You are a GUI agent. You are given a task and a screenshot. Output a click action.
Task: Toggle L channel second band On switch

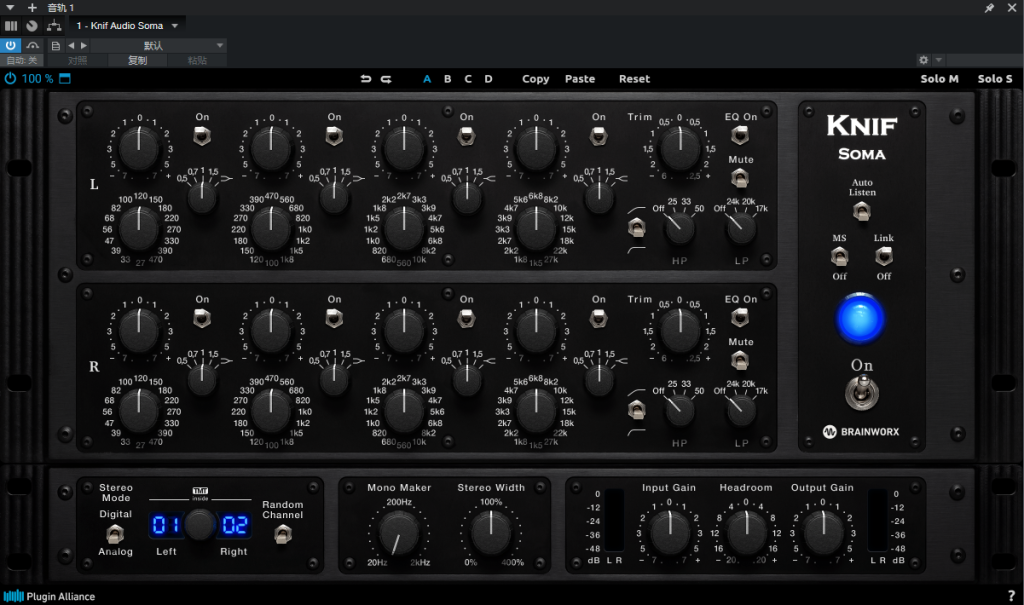point(334,136)
